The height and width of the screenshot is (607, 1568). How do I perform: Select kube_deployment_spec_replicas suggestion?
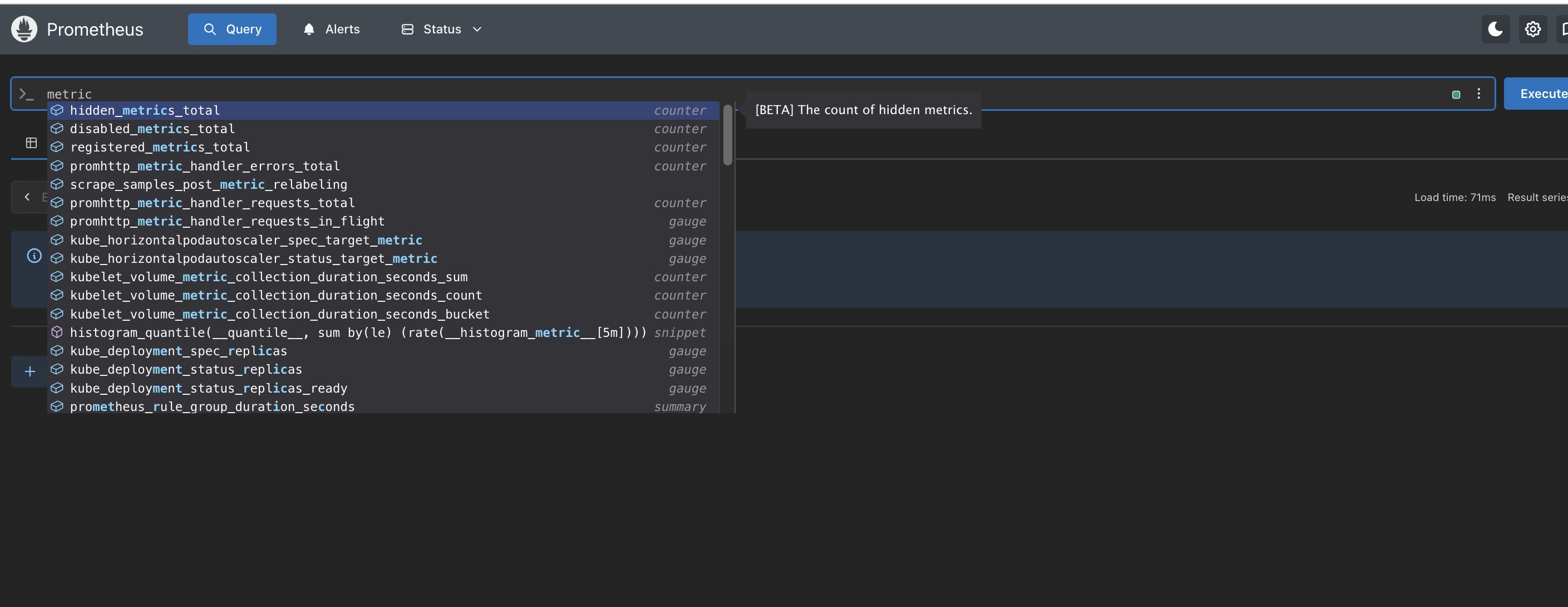383,351
